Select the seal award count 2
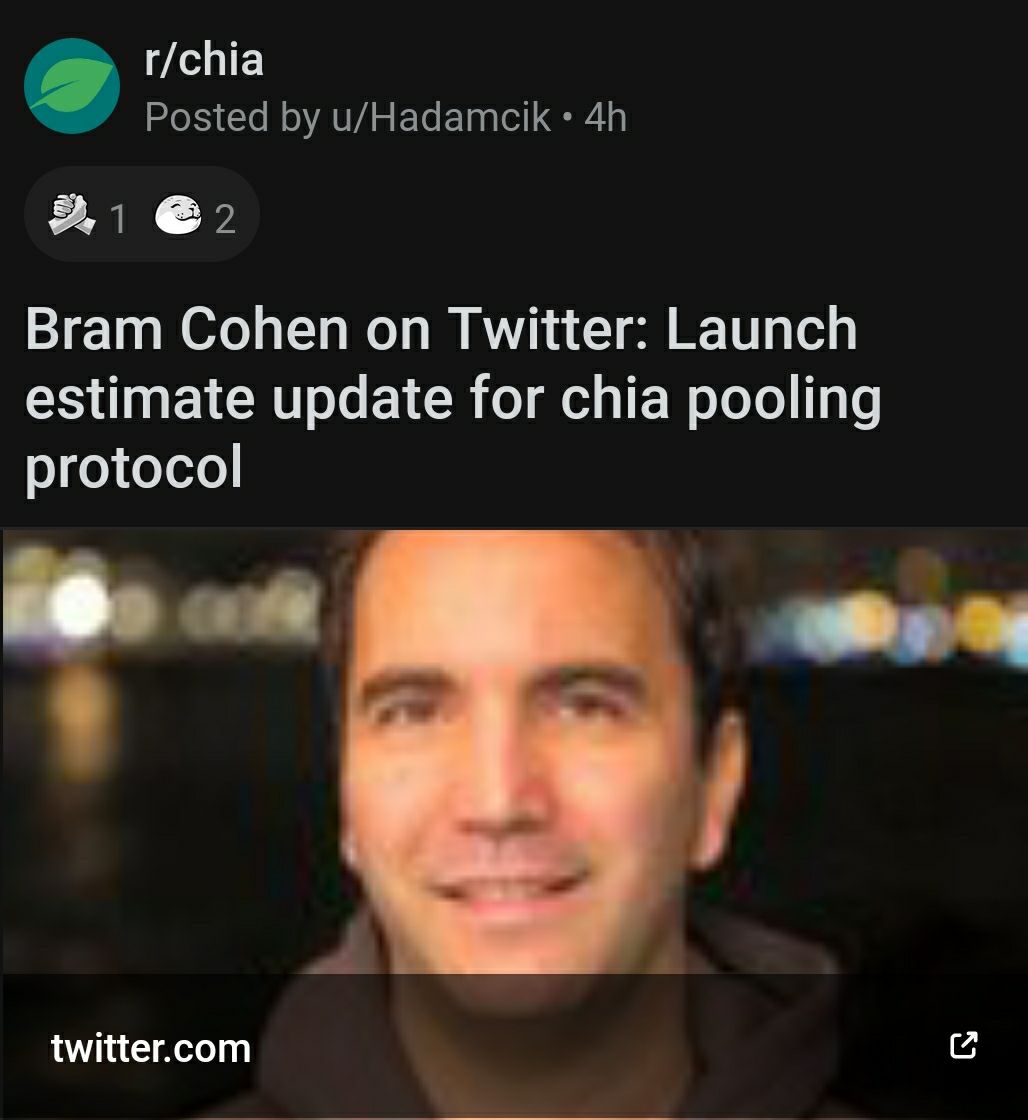 pos(225,219)
